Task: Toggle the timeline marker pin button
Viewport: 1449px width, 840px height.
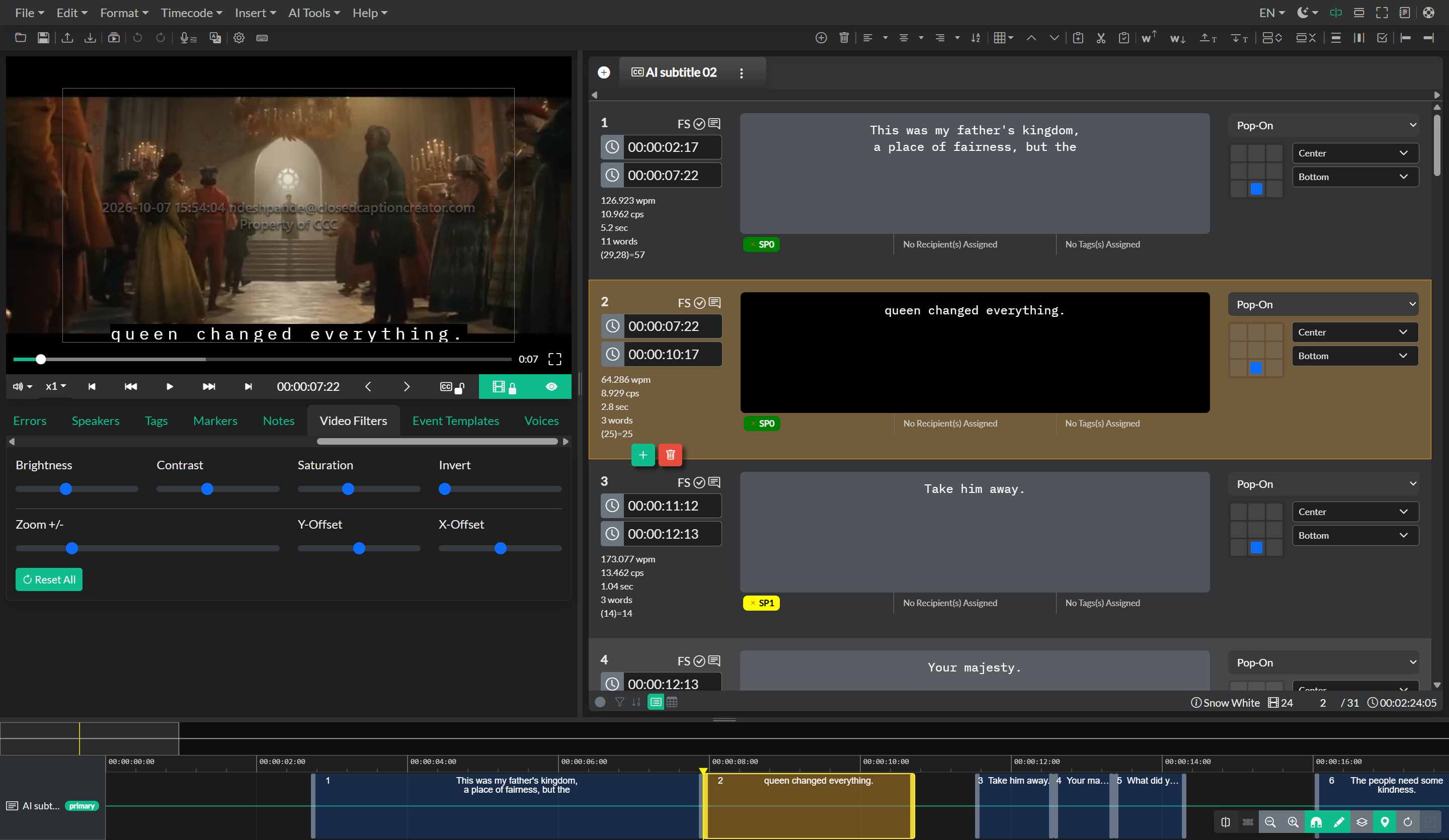Action: tap(1385, 822)
